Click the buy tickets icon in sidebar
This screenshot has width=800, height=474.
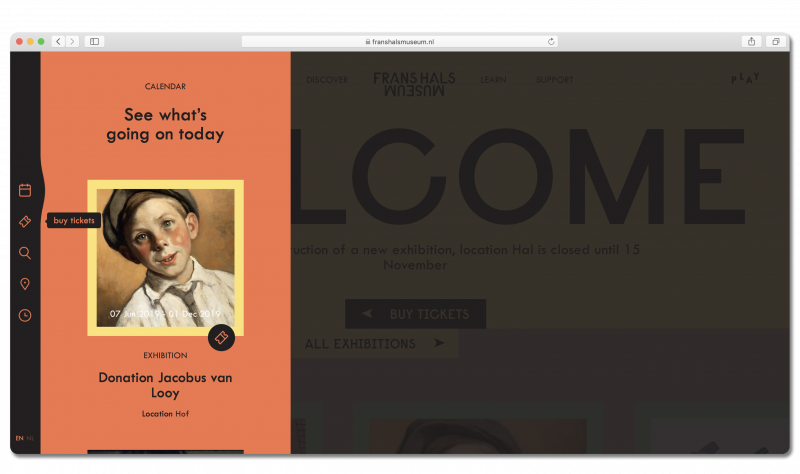(x=25, y=221)
